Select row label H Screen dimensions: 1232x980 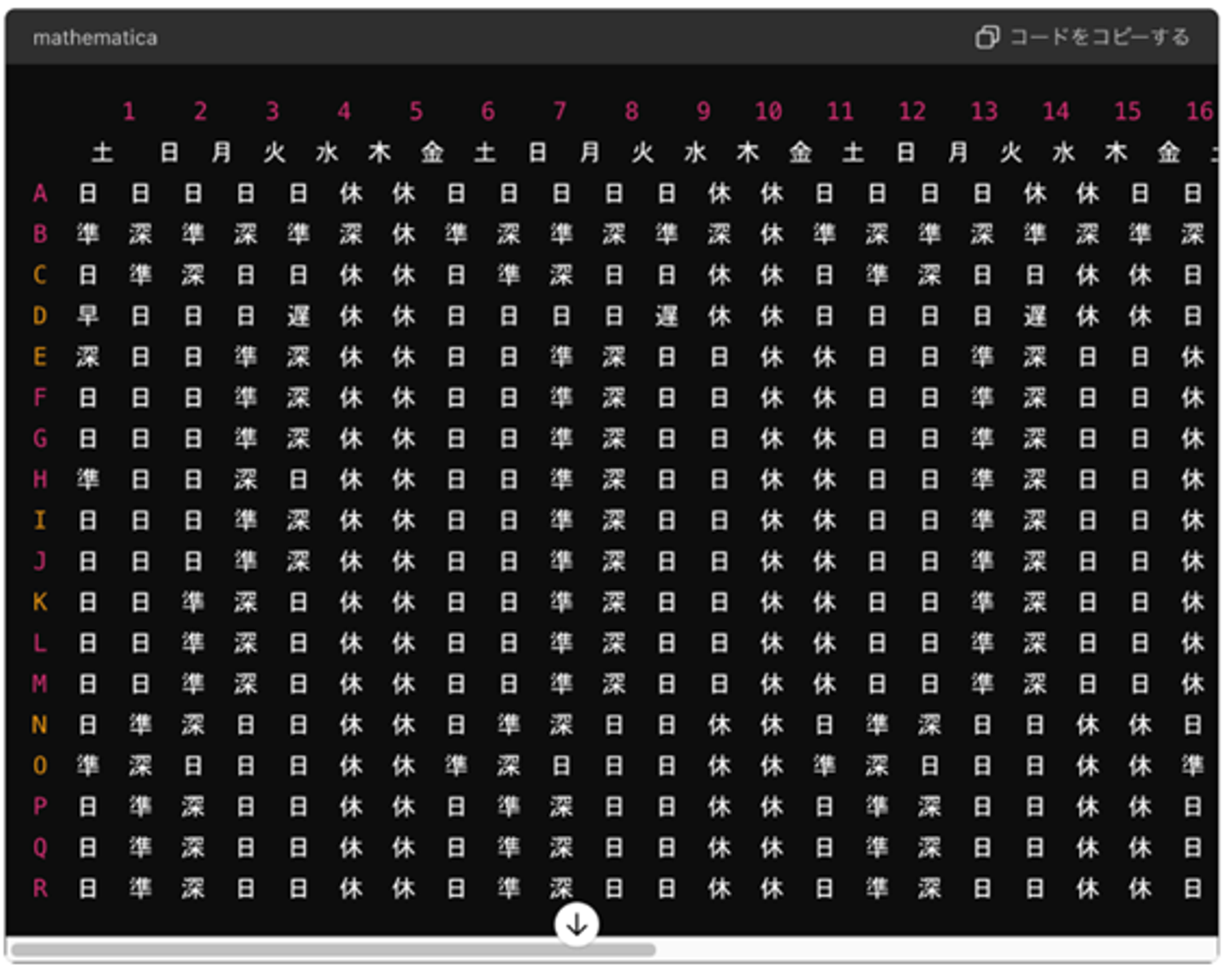39,479
